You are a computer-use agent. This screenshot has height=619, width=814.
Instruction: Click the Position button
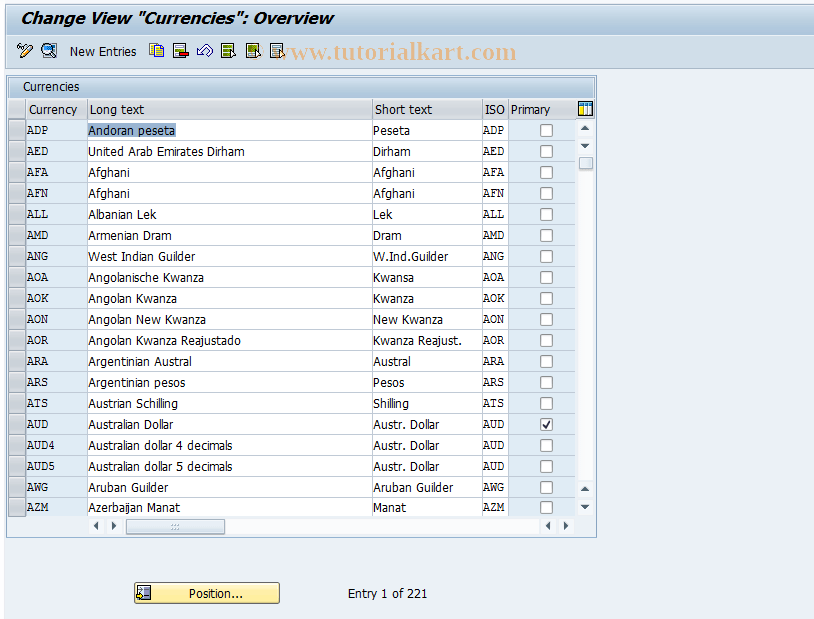tap(205, 593)
